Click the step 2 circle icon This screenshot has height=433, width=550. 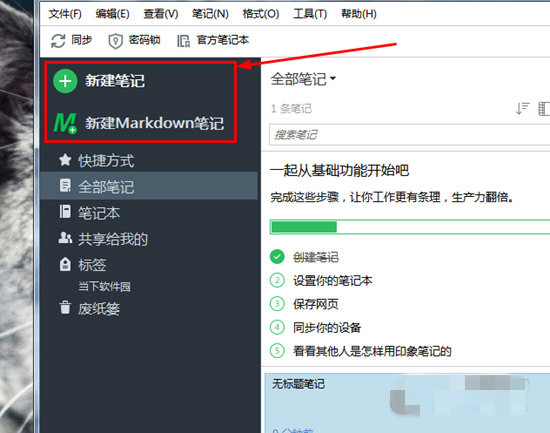click(277, 280)
